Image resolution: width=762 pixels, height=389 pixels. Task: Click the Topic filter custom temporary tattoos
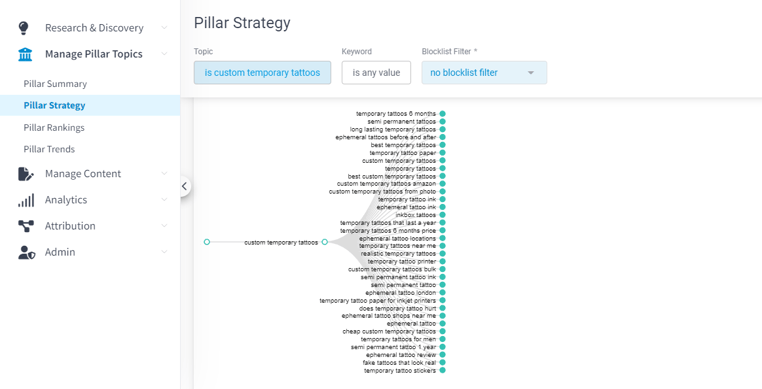coord(262,72)
